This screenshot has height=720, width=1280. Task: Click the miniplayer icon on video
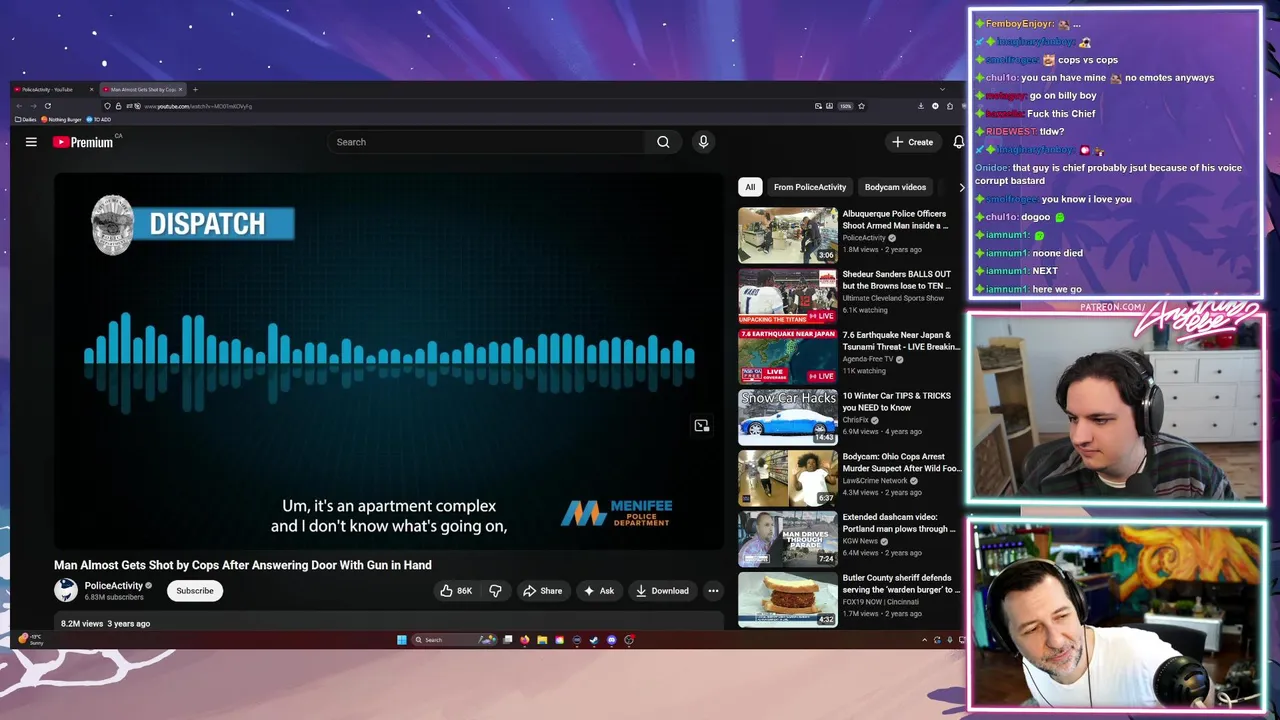click(x=701, y=426)
